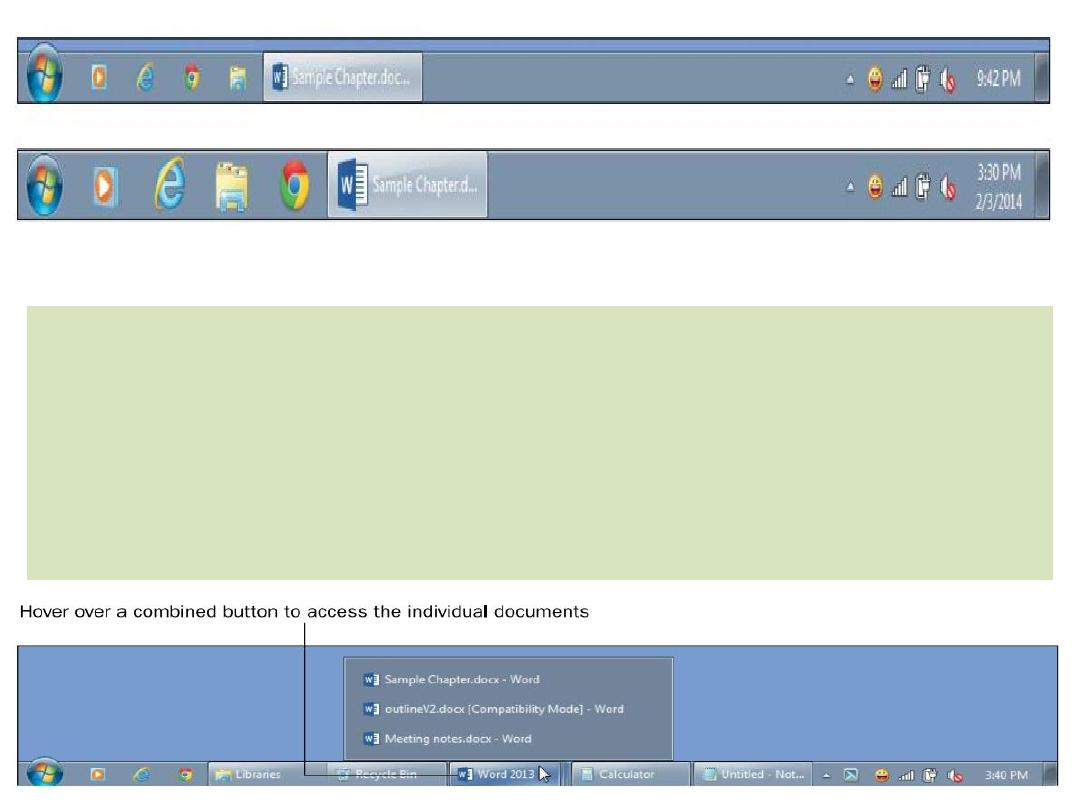1080x810 pixels.
Task: Click Show desktop strip beside 3:30 PM
Action: [1043, 185]
